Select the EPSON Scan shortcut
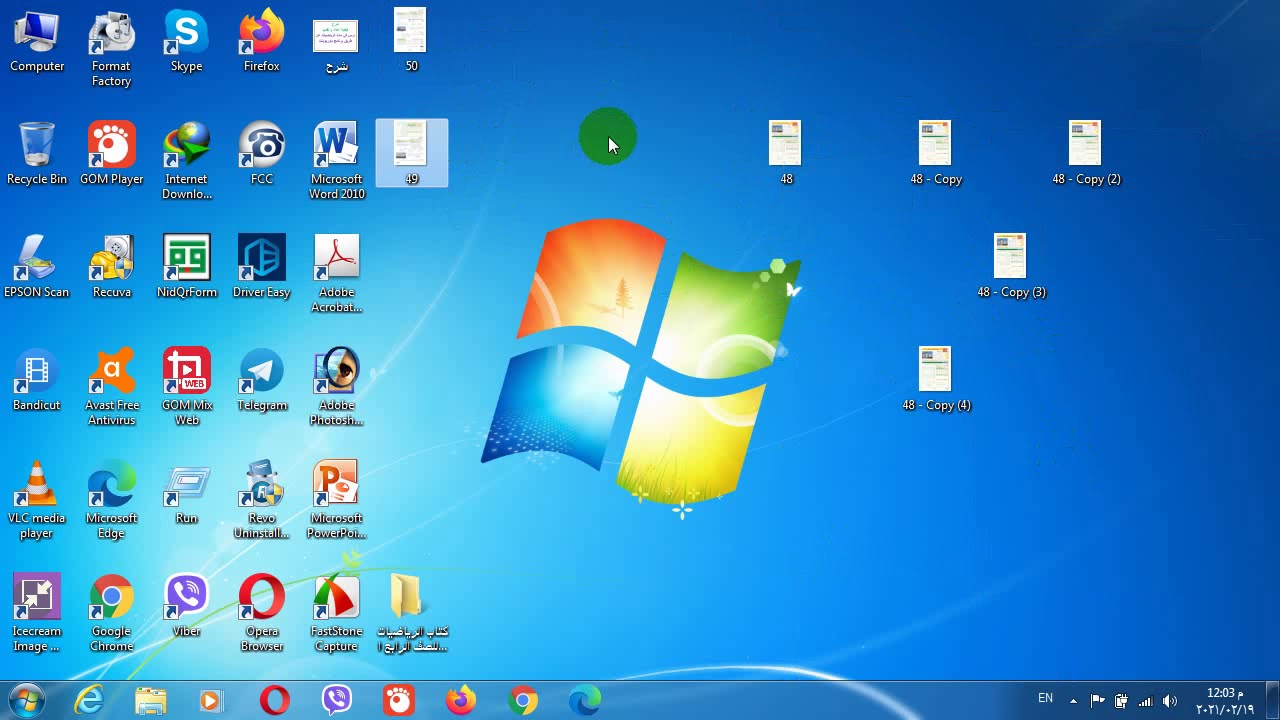 pyautogui.click(x=37, y=267)
